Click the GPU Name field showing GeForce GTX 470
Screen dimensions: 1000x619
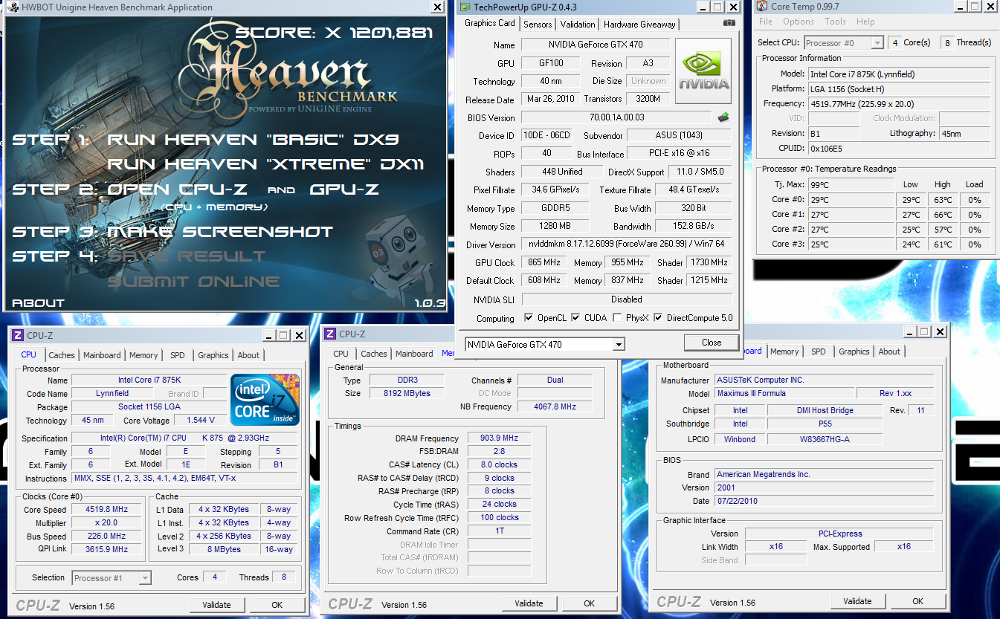(595, 45)
